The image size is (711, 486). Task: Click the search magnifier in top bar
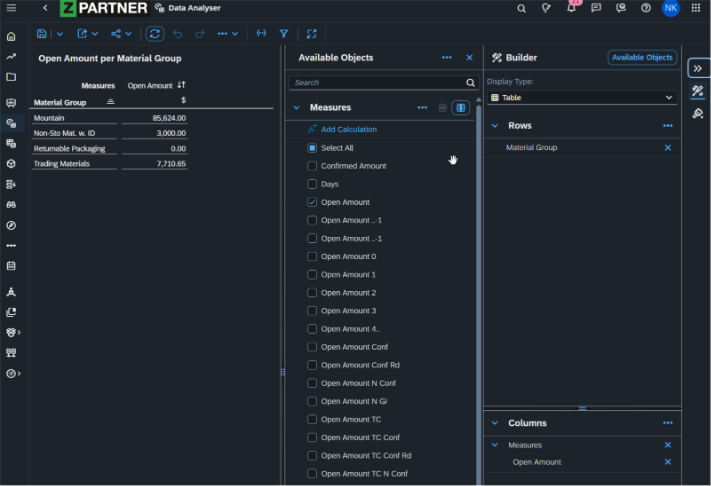[521, 8]
